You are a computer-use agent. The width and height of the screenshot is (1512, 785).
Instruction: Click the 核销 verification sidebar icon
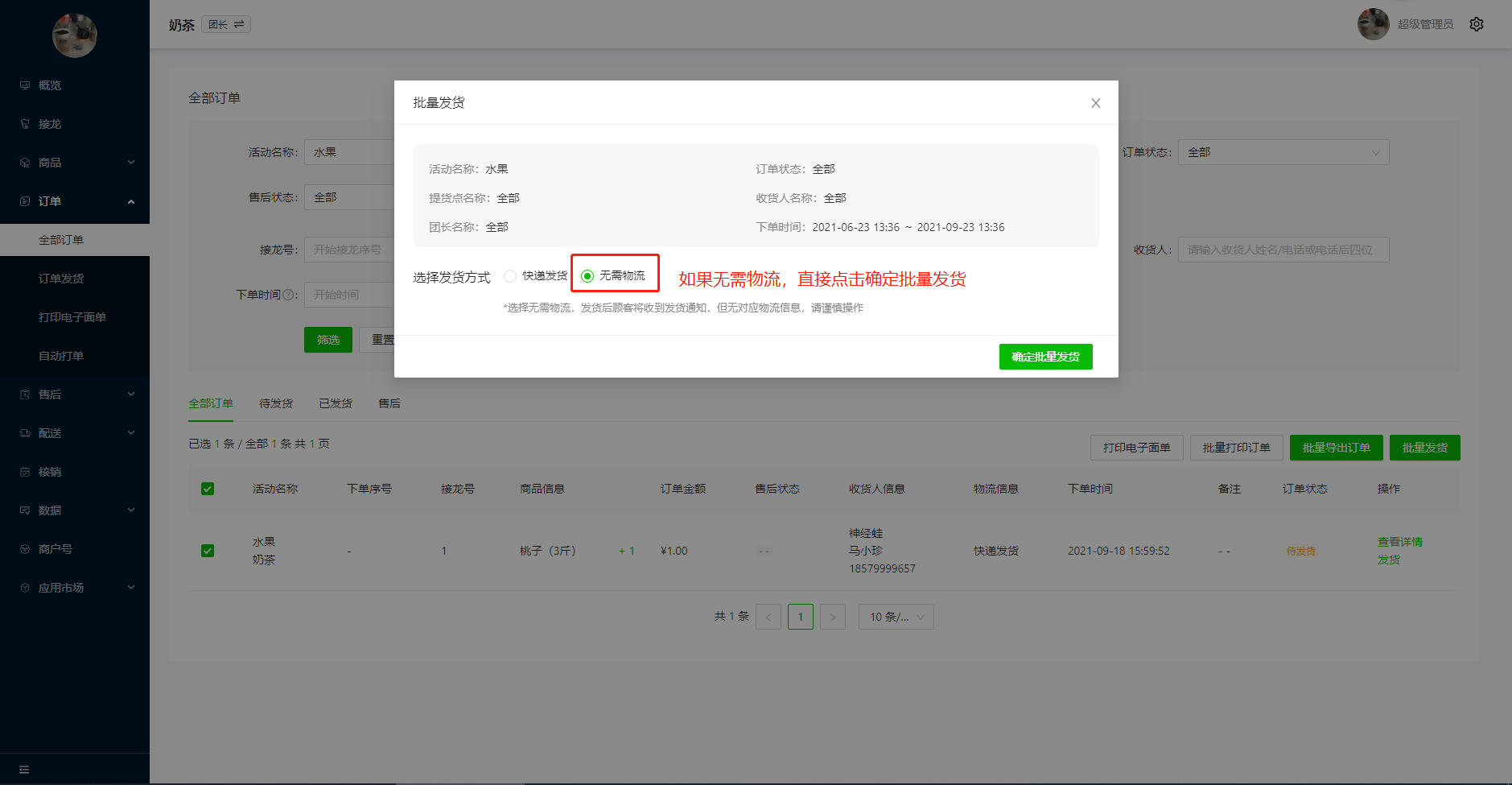pyautogui.click(x=25, y=472)
